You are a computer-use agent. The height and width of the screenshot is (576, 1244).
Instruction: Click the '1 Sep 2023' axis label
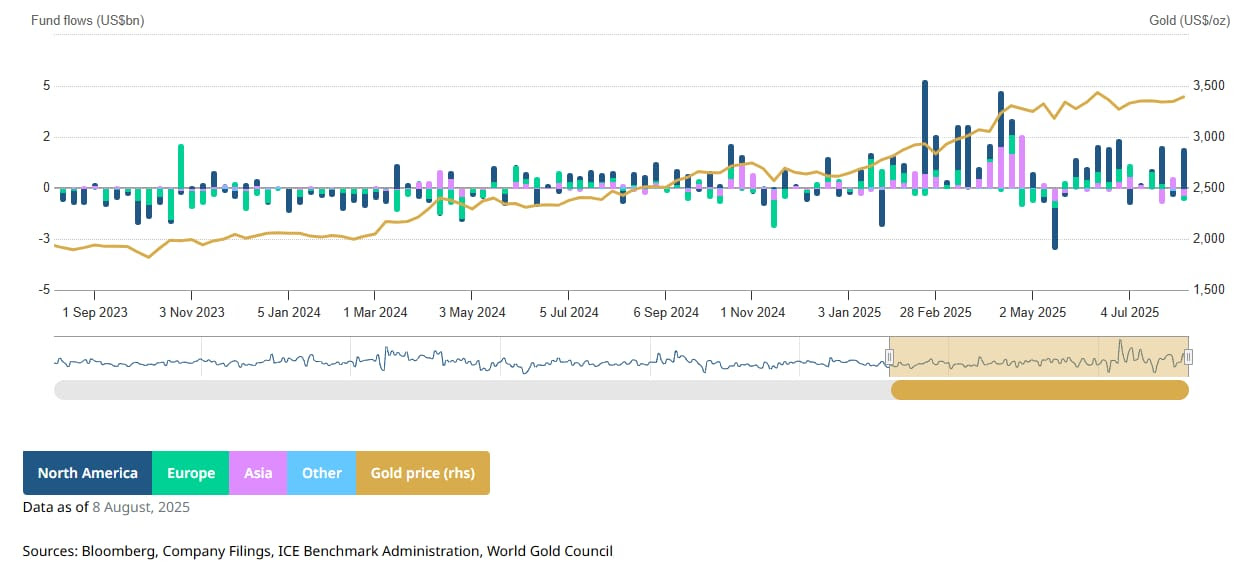point(95,312)
